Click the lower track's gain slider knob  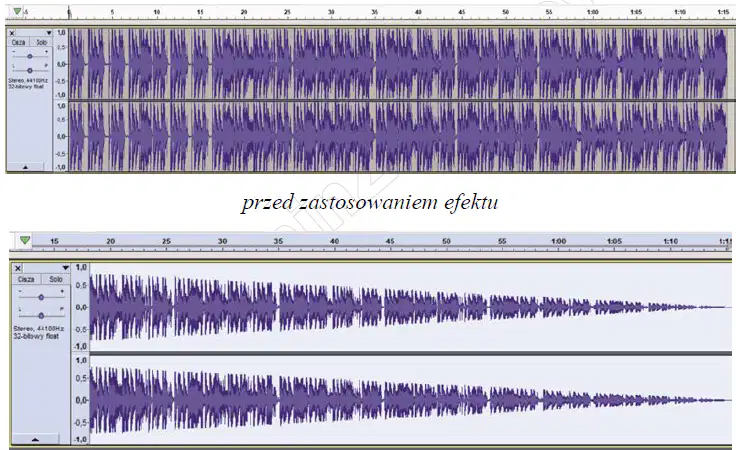pos(41,297)
